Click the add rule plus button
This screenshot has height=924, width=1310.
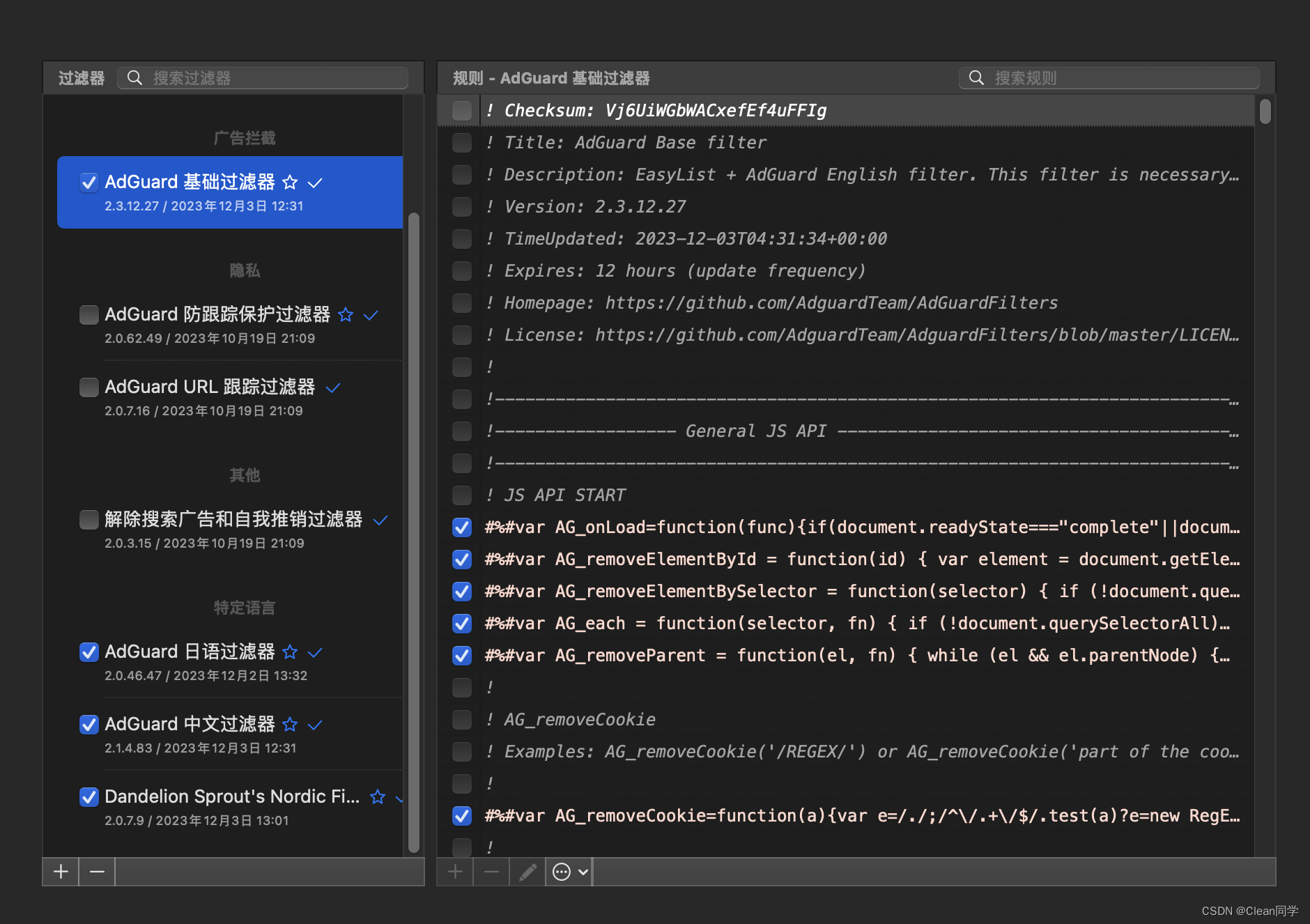coord(456,872)
